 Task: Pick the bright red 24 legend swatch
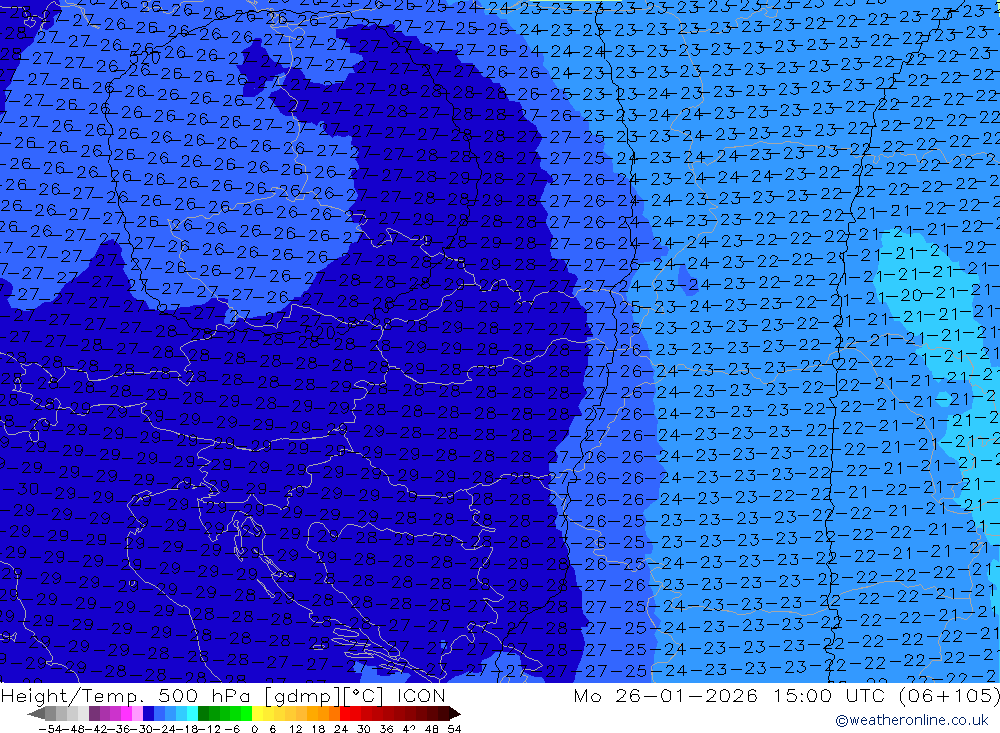[x=344, y=713]
